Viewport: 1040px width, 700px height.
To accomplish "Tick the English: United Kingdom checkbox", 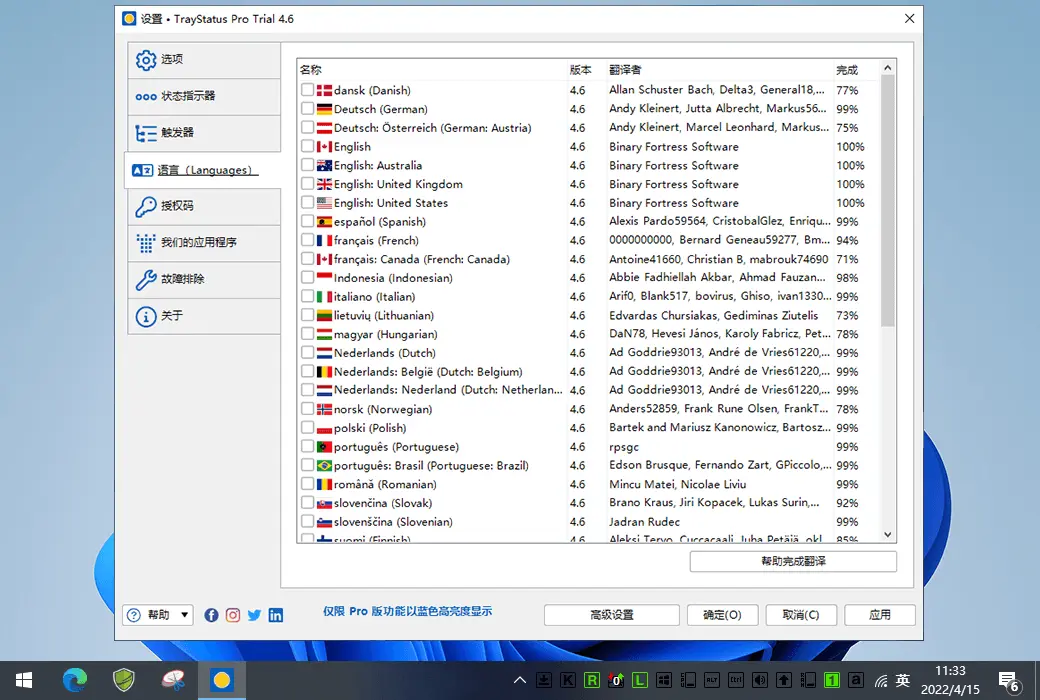I will 307,183.
